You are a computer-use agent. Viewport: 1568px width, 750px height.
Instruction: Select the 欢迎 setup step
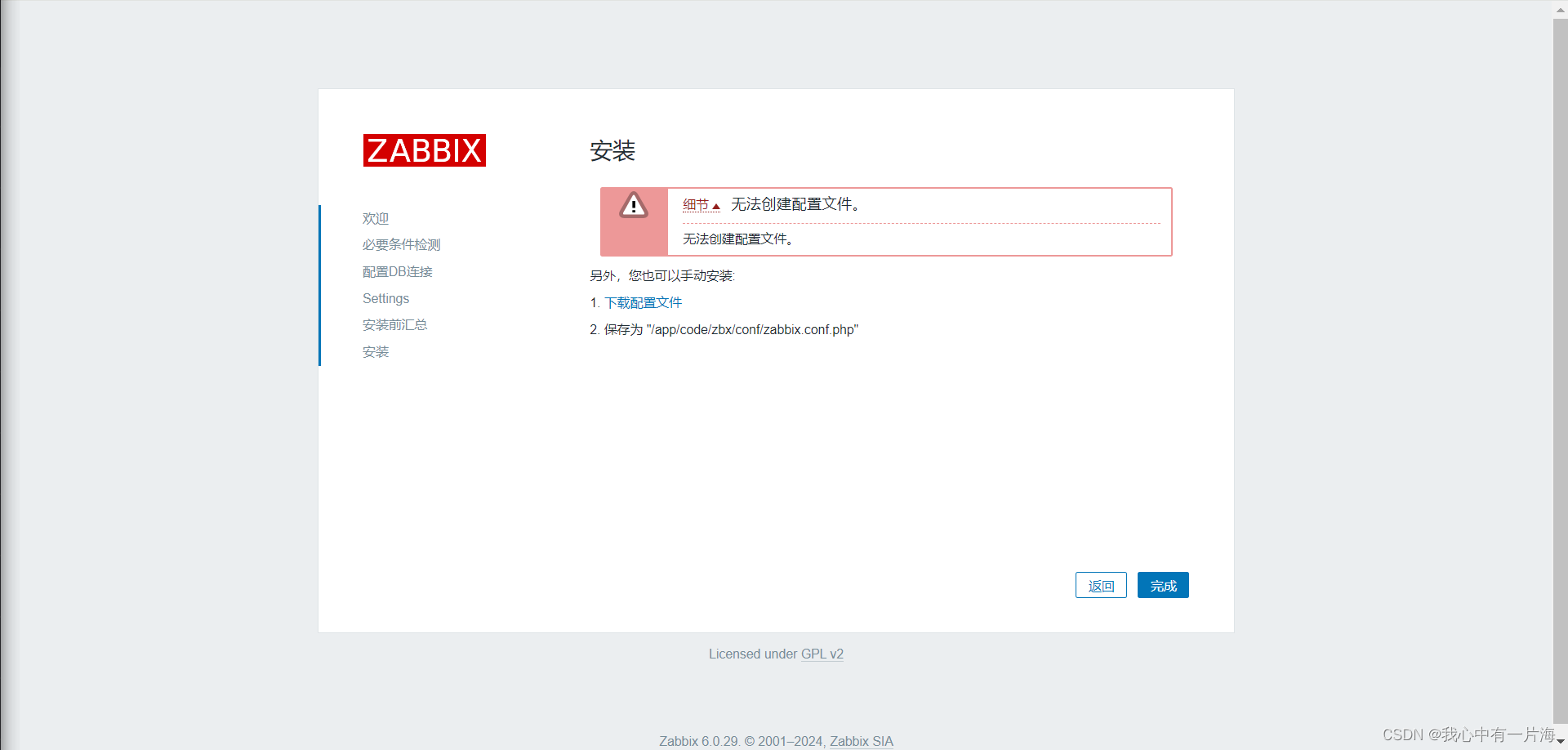[376, 218]
